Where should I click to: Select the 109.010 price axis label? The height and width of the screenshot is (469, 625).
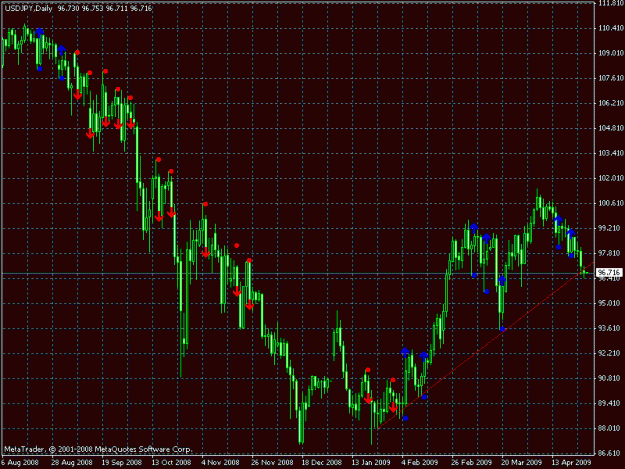(610, 53)
